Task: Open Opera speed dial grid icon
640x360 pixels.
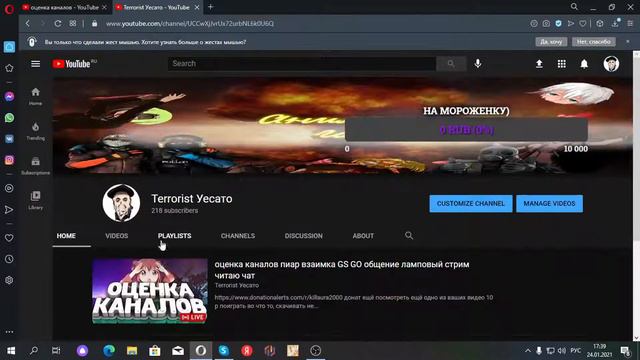Action: click(73, 23)
